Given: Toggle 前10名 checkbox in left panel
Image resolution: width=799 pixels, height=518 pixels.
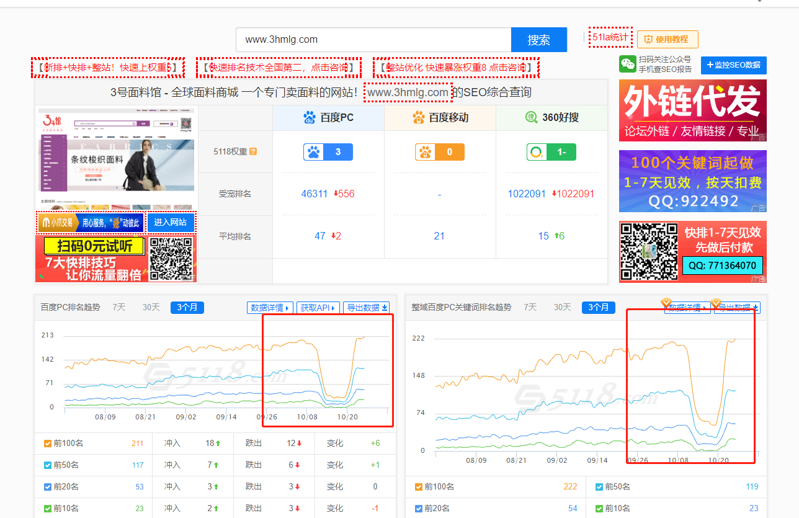Looking at the screenshot, I should tap(47, 508).
